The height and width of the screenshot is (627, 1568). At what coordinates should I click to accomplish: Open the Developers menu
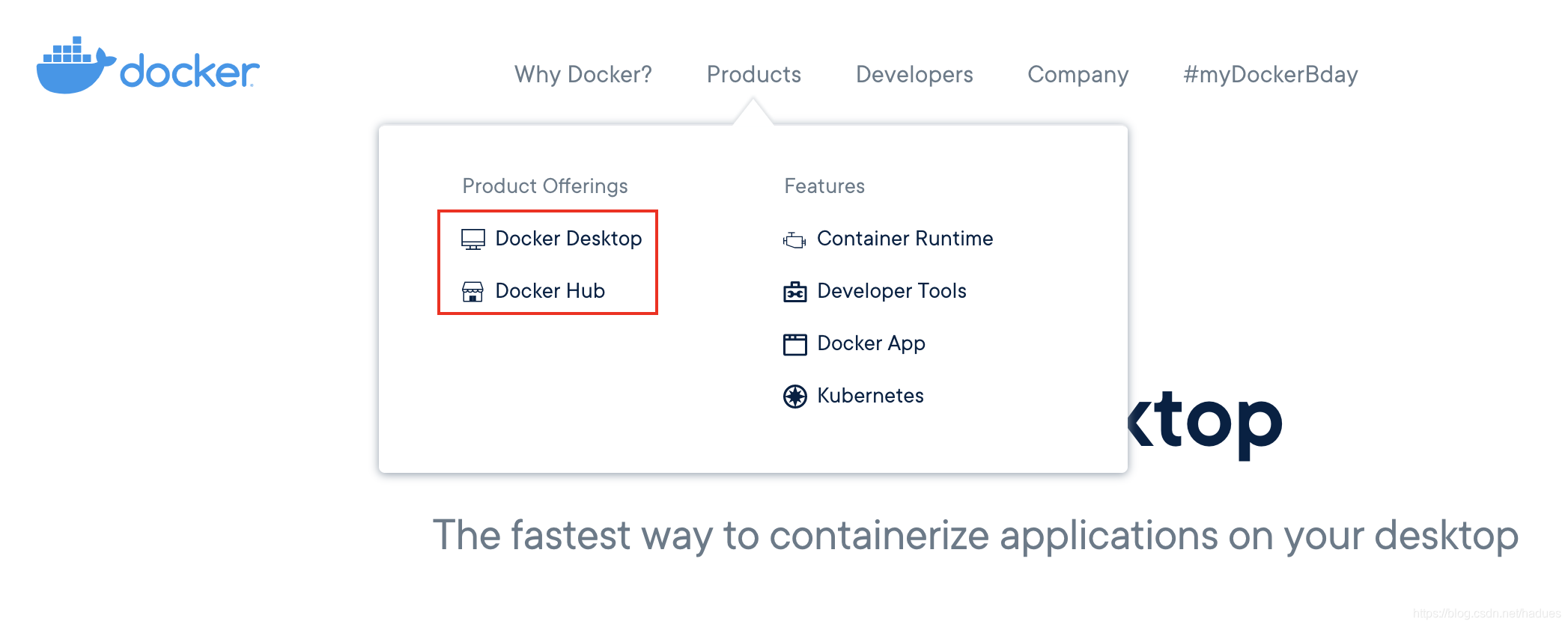coord(914,74)
